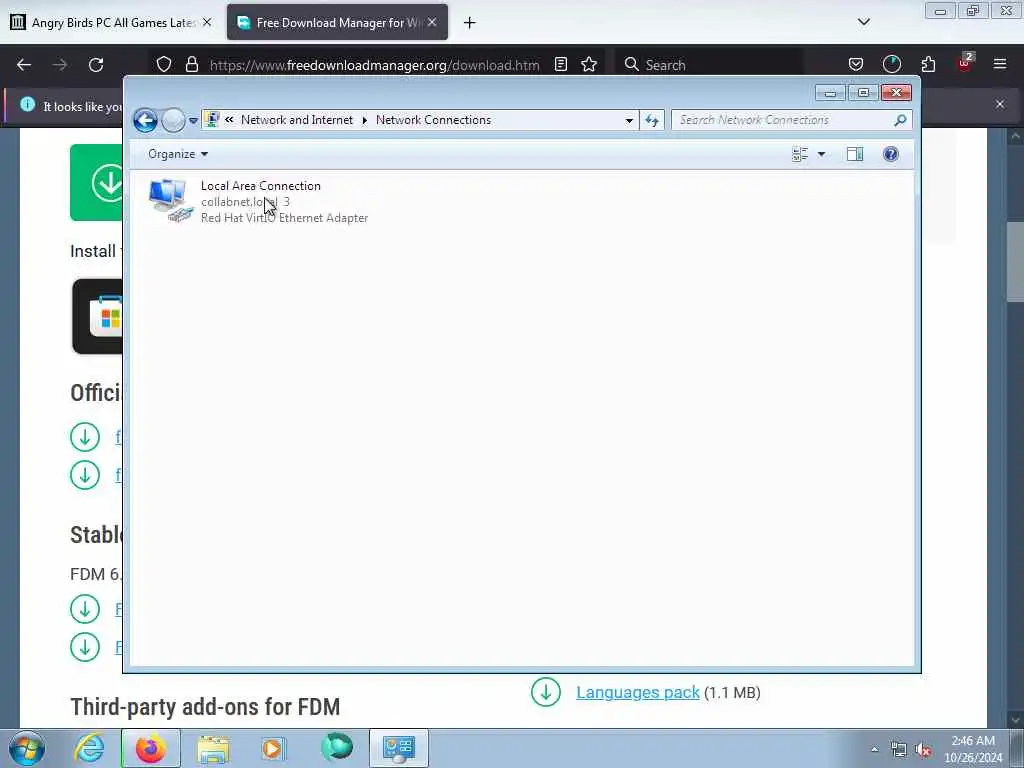Open Firefox application hamburger menu
This screenshot has height=768, width=1024.
(x=1000, y=64)
